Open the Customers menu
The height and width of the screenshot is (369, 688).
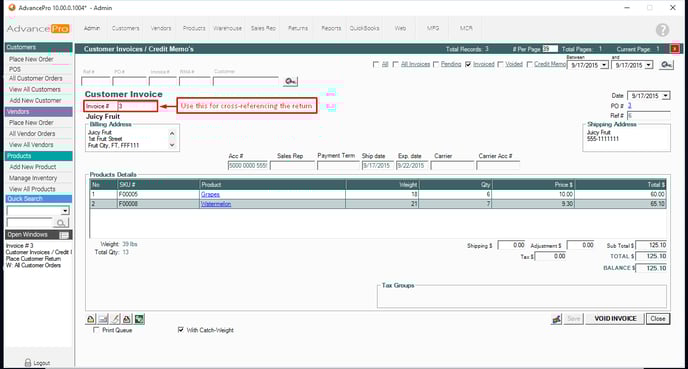coord(125,28)
